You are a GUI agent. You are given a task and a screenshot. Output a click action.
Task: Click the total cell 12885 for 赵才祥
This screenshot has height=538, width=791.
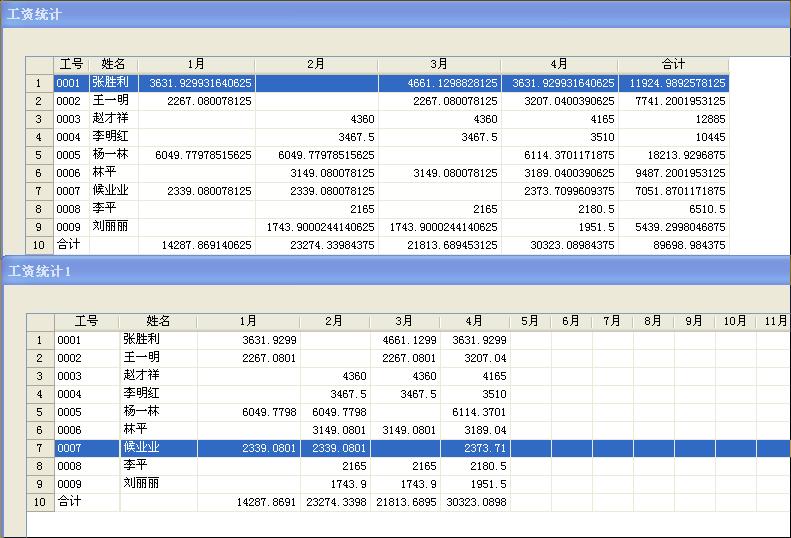pyautogui.click(x=673, y=119)
